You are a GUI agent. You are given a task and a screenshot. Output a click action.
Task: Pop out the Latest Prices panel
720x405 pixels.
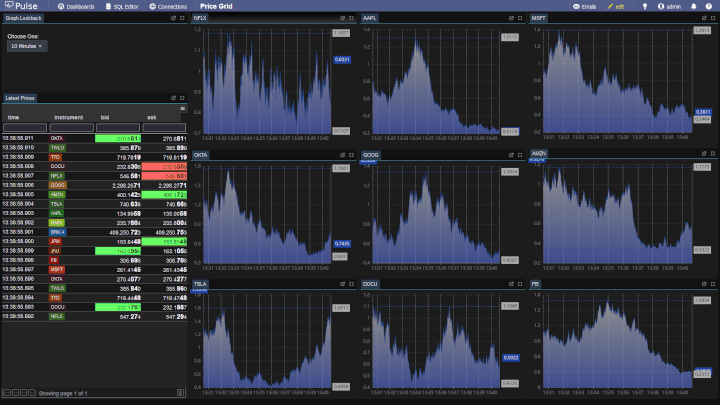pyautogui.click(x=172, y=98)
